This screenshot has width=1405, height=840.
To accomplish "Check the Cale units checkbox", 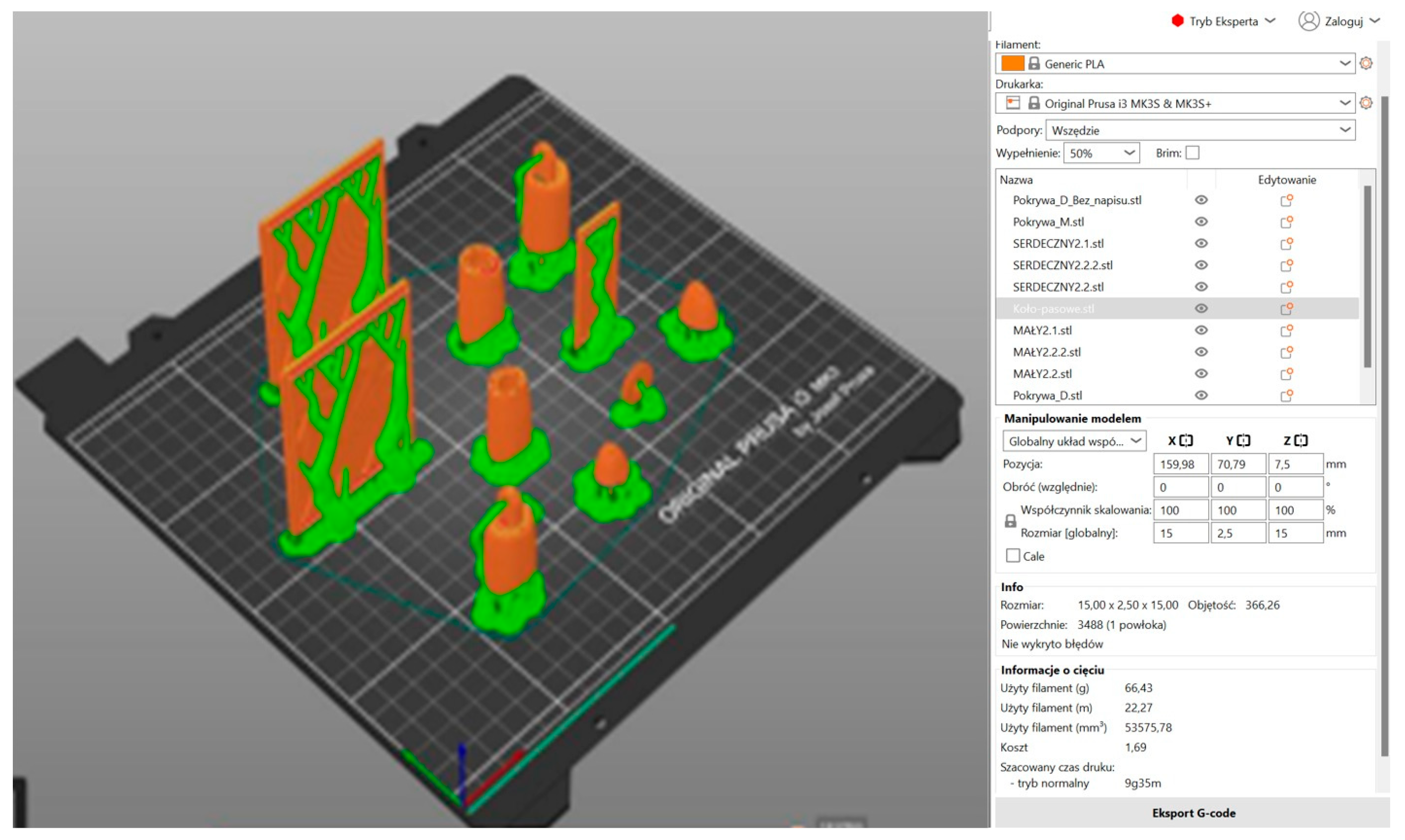I will 1013,556.
